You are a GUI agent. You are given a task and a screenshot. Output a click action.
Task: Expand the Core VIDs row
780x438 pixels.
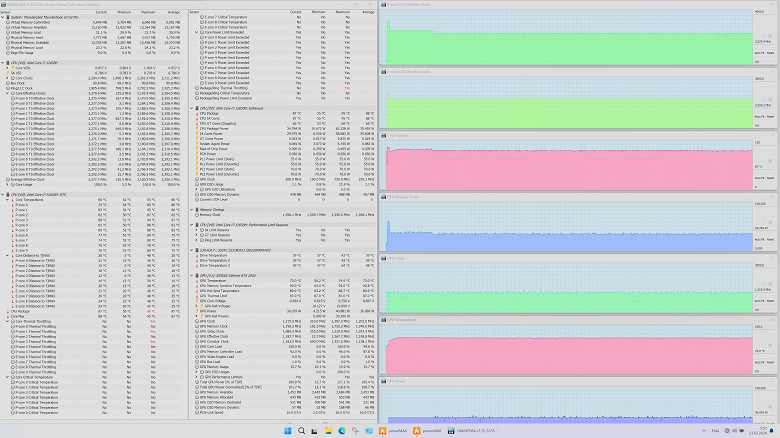tap(7, 68)
